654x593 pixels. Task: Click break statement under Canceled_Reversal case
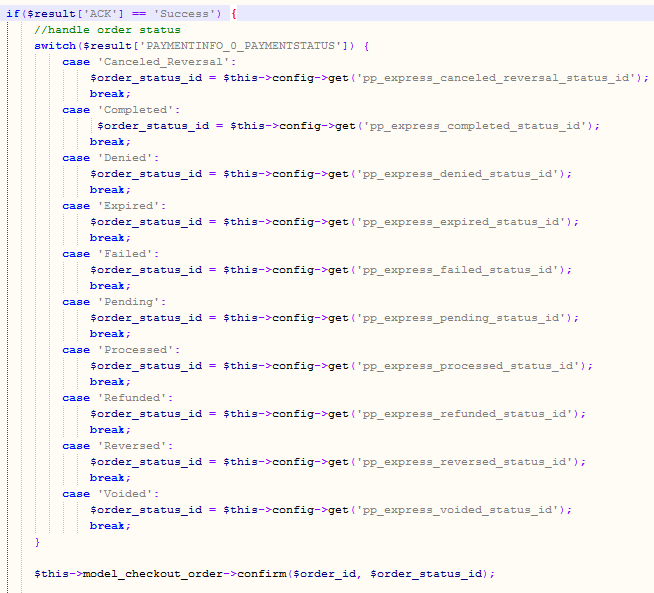110,94
